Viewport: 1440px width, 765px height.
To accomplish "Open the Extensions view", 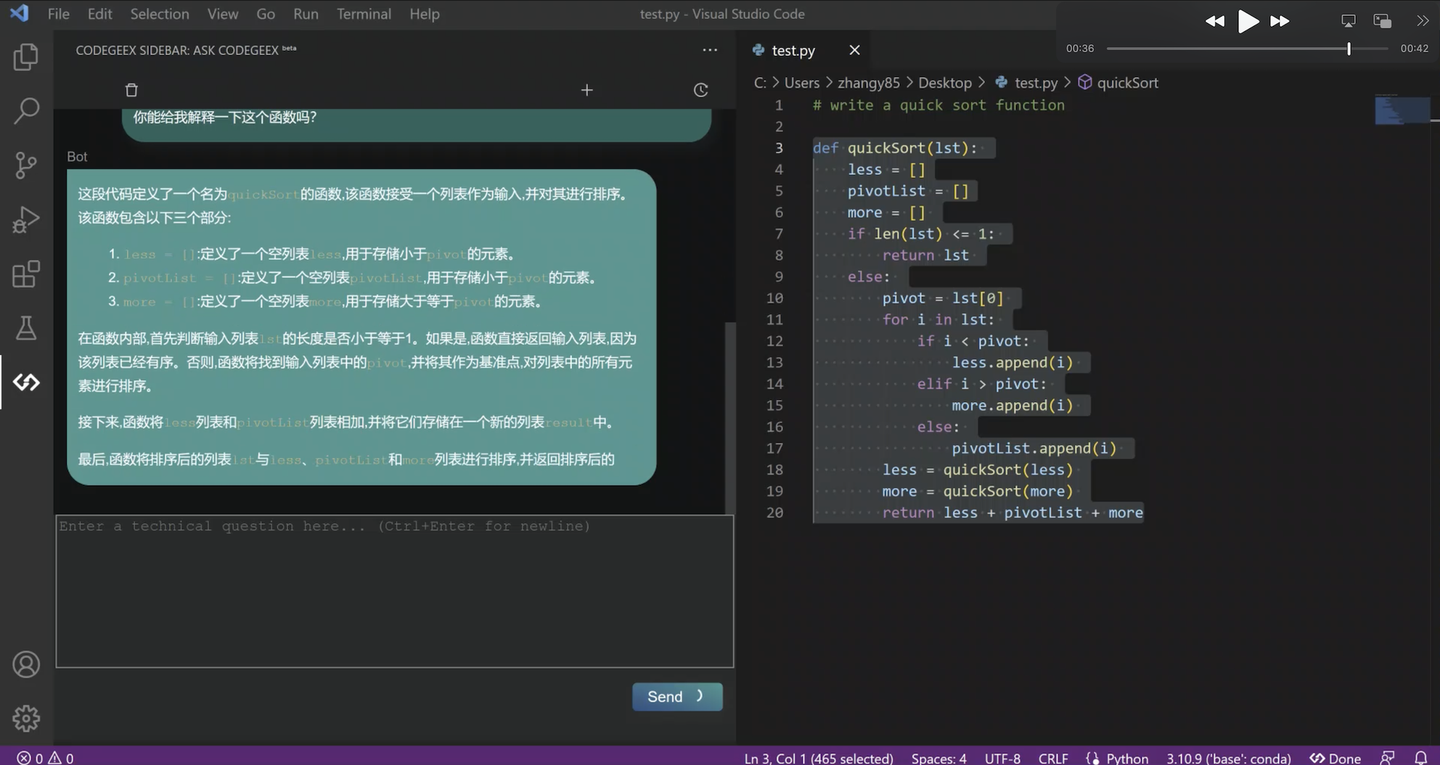I will [26, 273].
